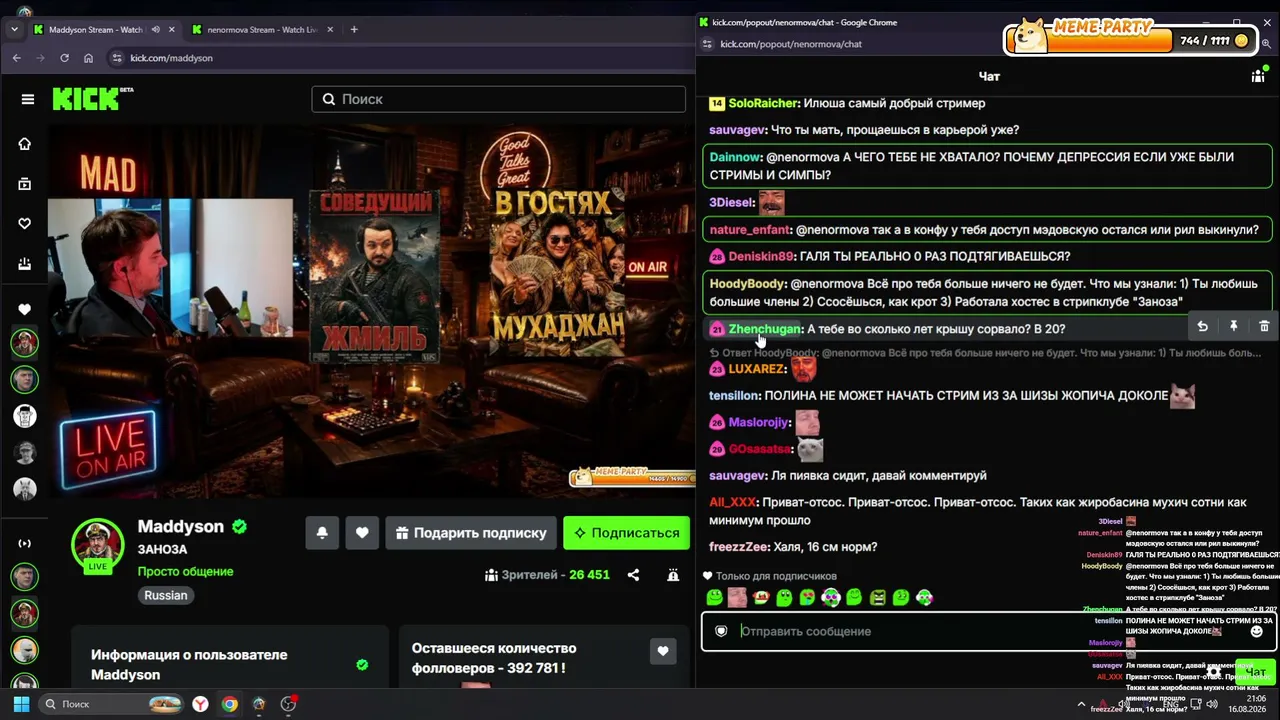Go to Kick home via sidebar house icon
The width and height of the screenshot is (1280, 720).
[25, 144]
